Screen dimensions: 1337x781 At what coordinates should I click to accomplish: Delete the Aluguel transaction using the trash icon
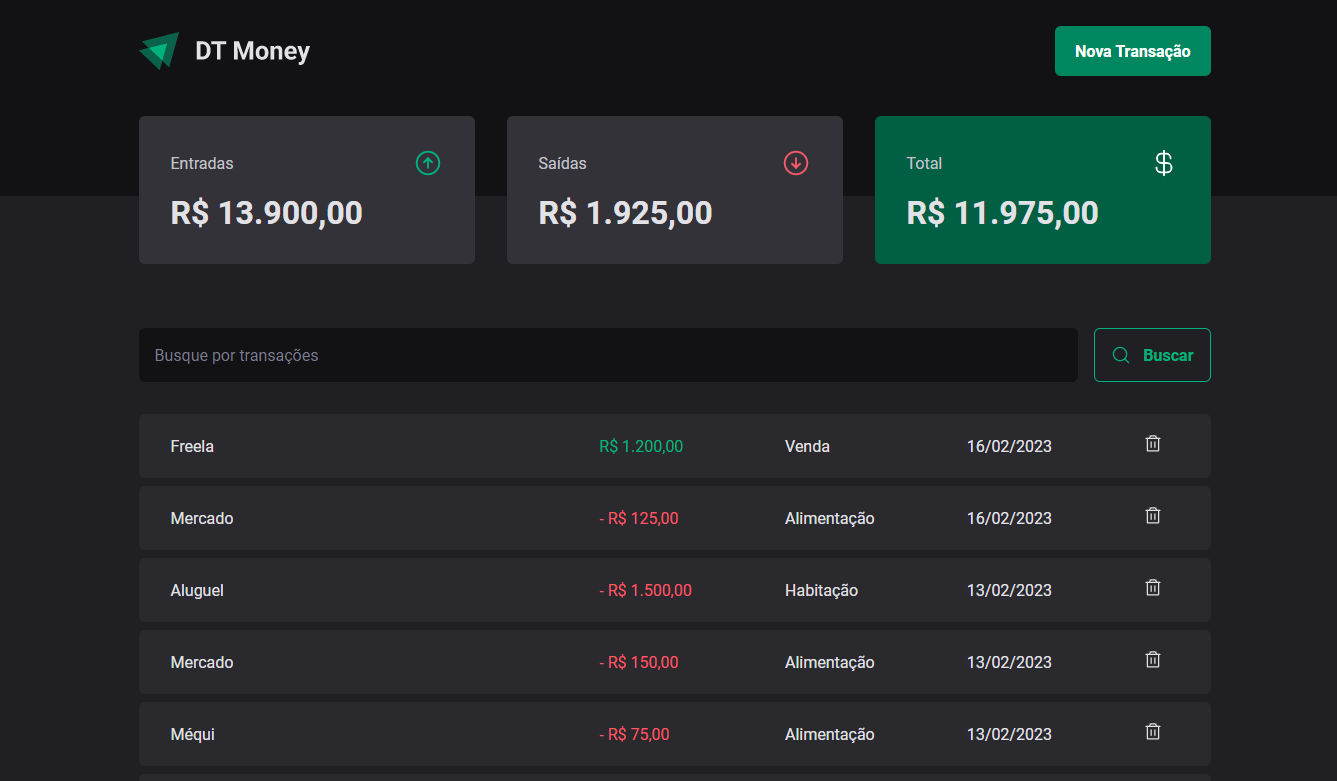pyautogui.click(x=1152, y=587)
